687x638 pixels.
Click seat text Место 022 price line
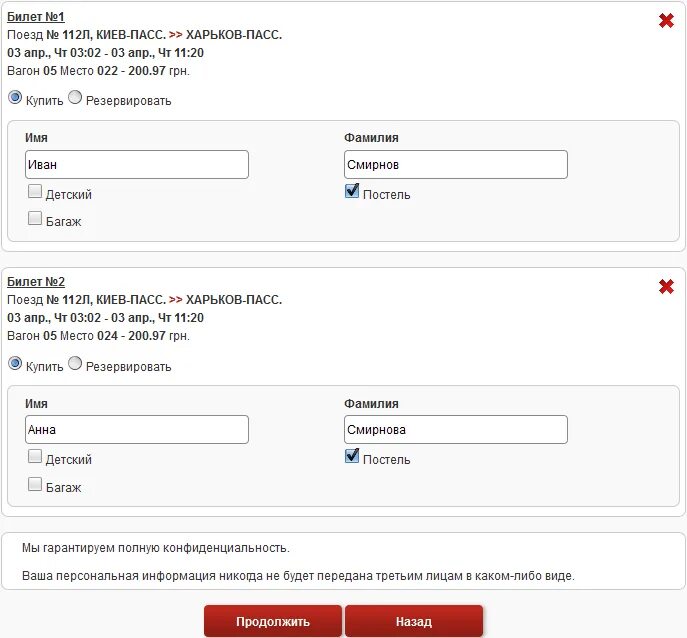click(99, 71)
